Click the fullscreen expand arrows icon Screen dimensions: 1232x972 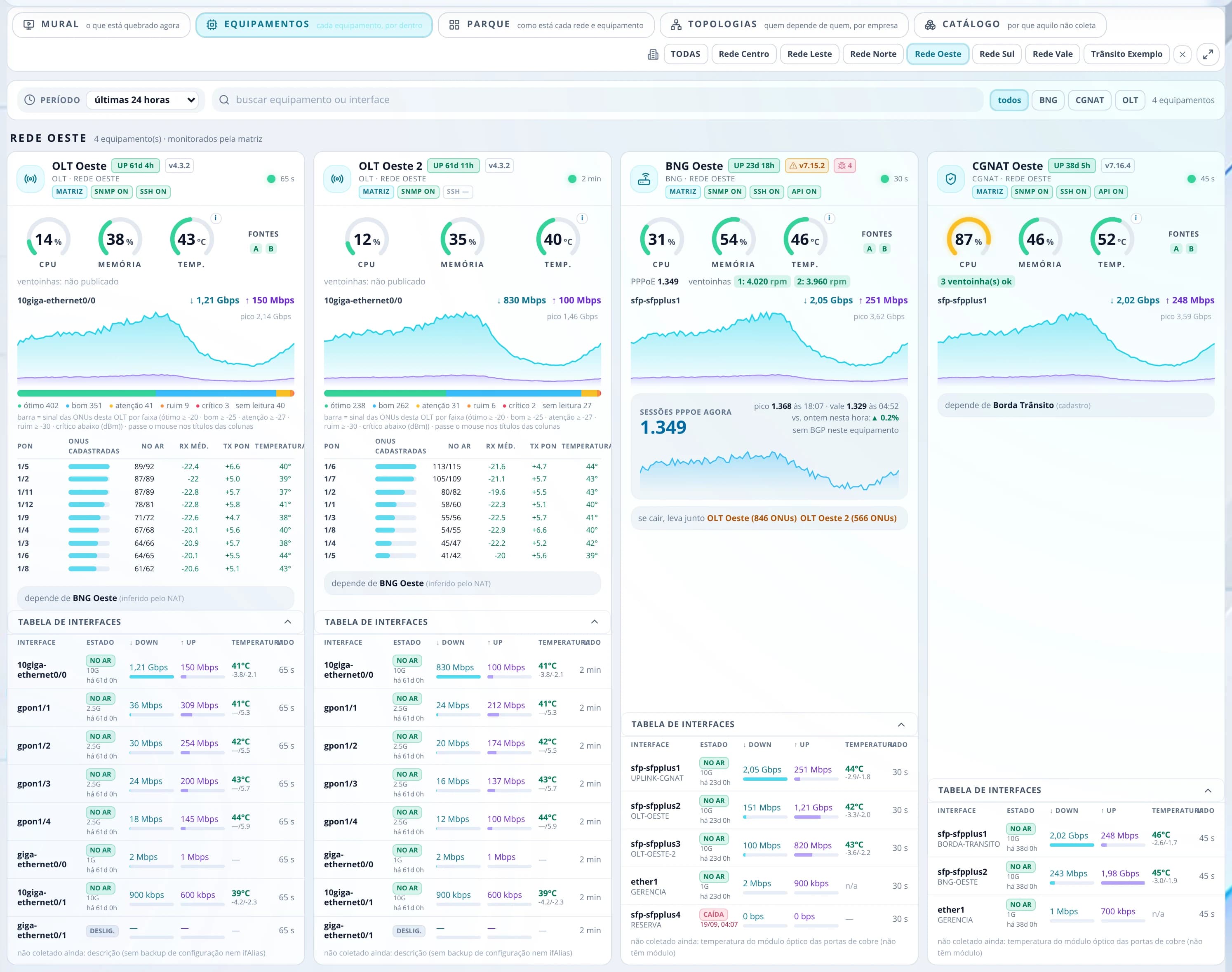click(1208, 54)
